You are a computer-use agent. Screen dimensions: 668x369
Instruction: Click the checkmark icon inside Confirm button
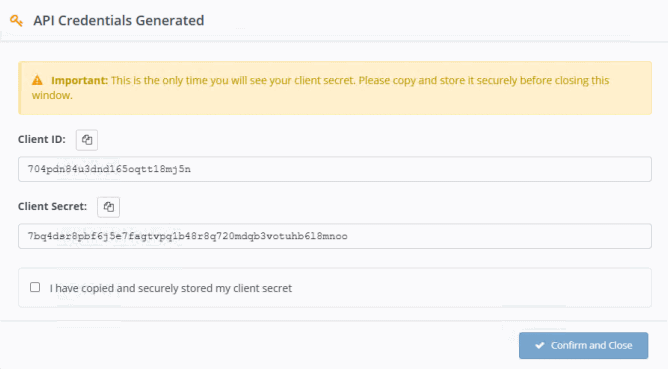click(540, 345)
